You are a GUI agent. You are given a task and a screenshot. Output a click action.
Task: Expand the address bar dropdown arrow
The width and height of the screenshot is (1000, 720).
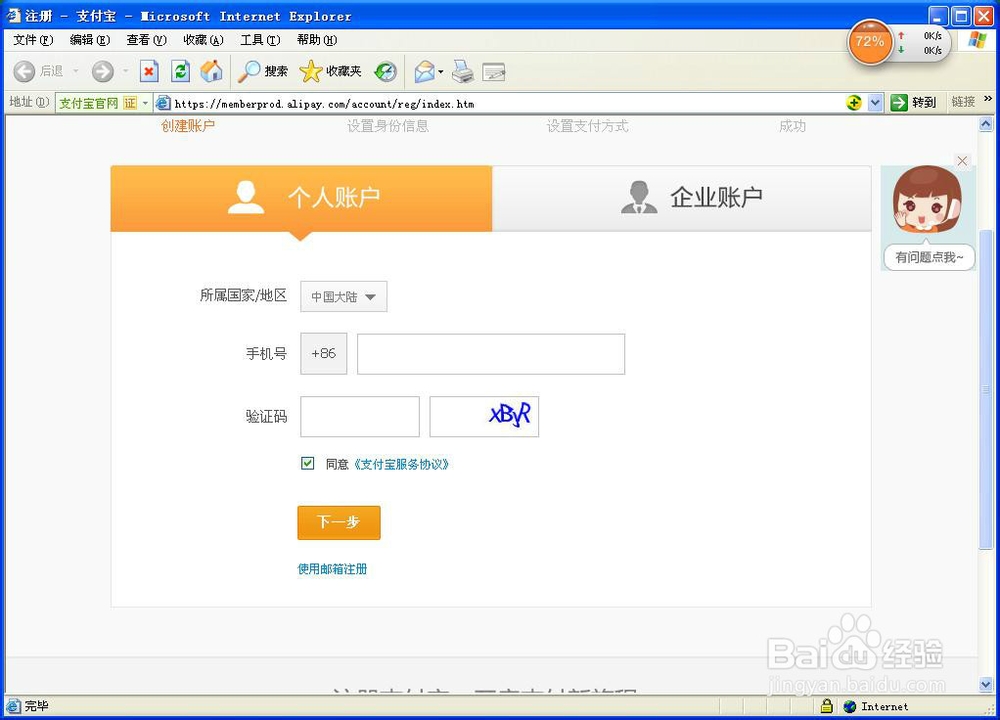[x=875, y=102]
